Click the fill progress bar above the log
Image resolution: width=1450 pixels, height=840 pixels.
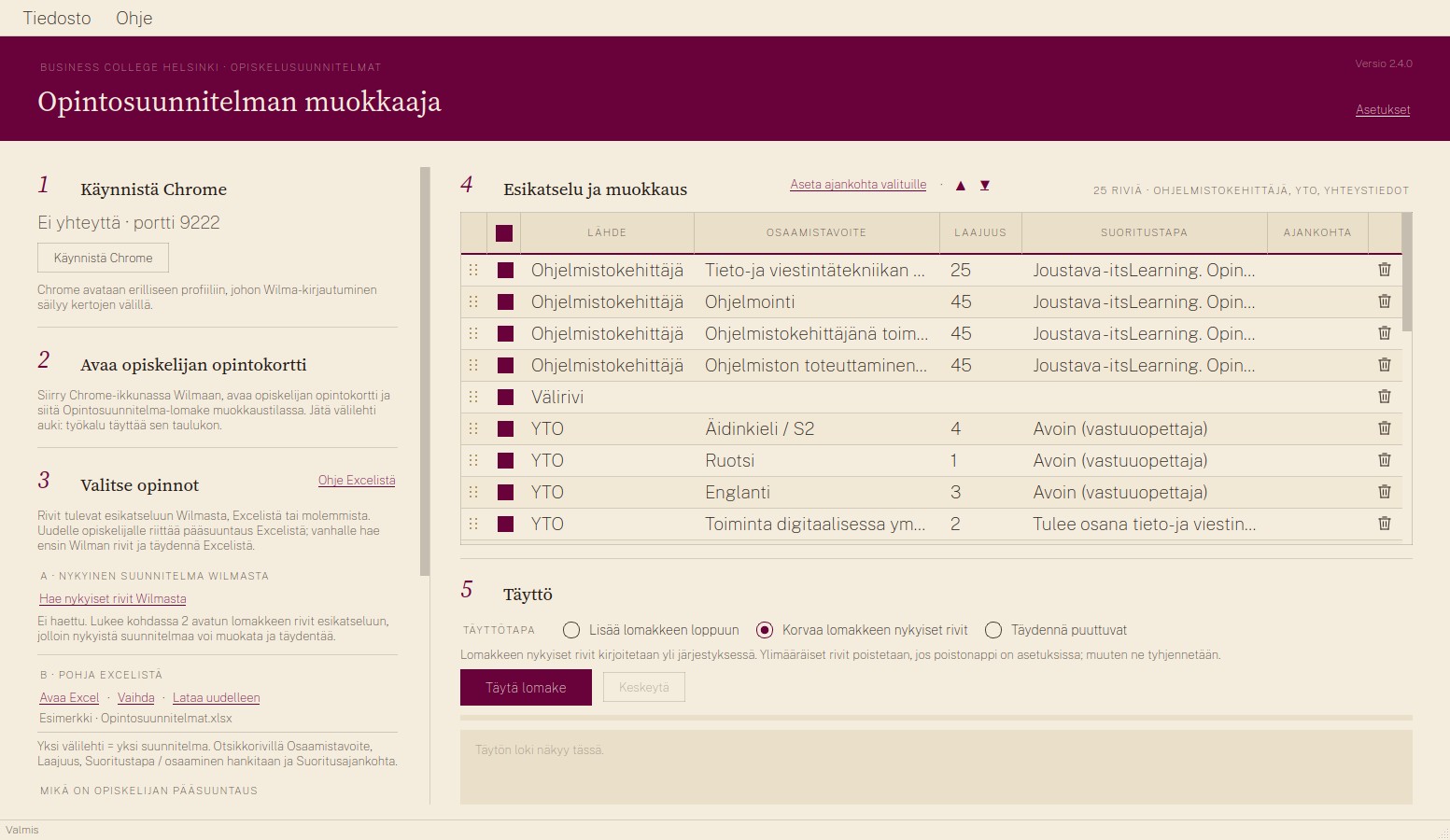pyautogui.click(x=936, y=718)
